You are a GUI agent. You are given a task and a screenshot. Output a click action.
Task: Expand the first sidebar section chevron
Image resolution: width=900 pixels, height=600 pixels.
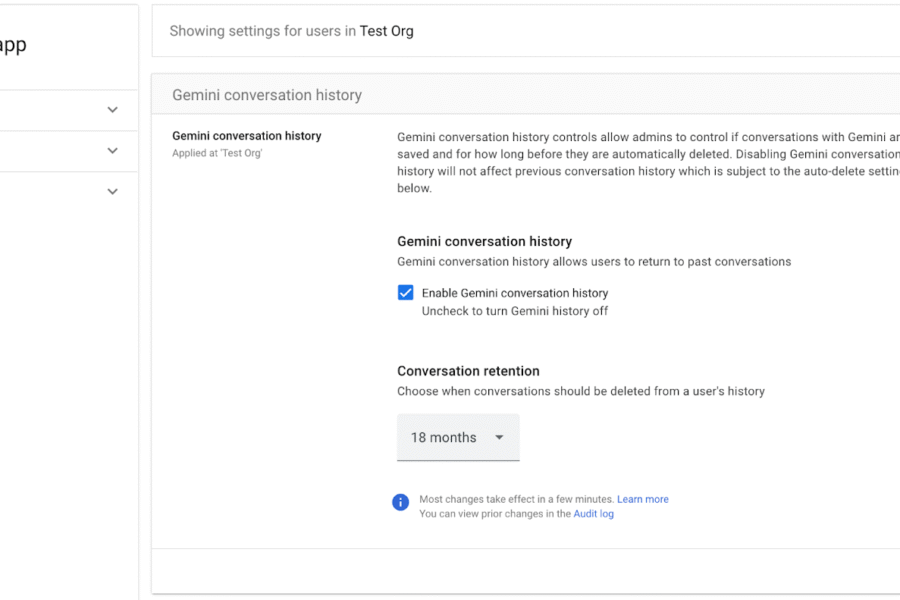pyautogui.click(x=112, y=110)
